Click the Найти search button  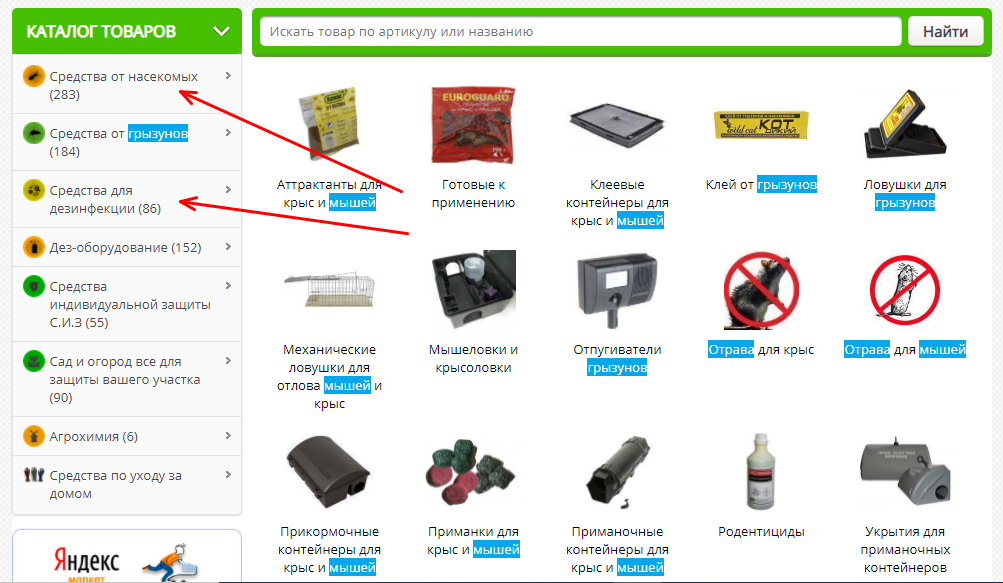[945, 31]
